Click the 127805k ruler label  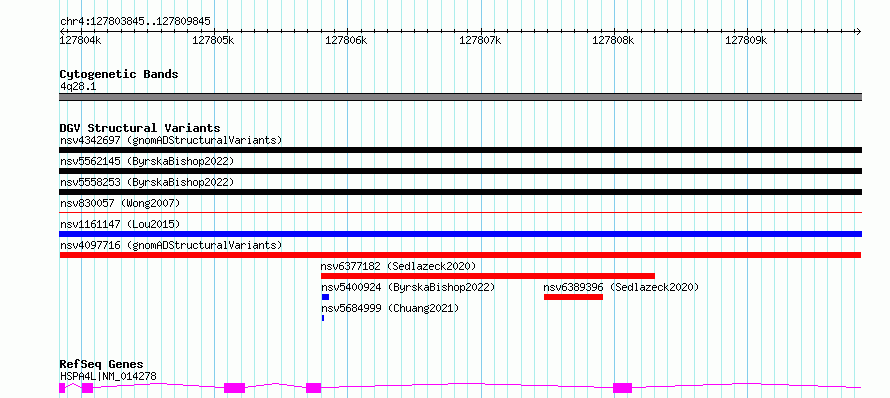(213, 40)
